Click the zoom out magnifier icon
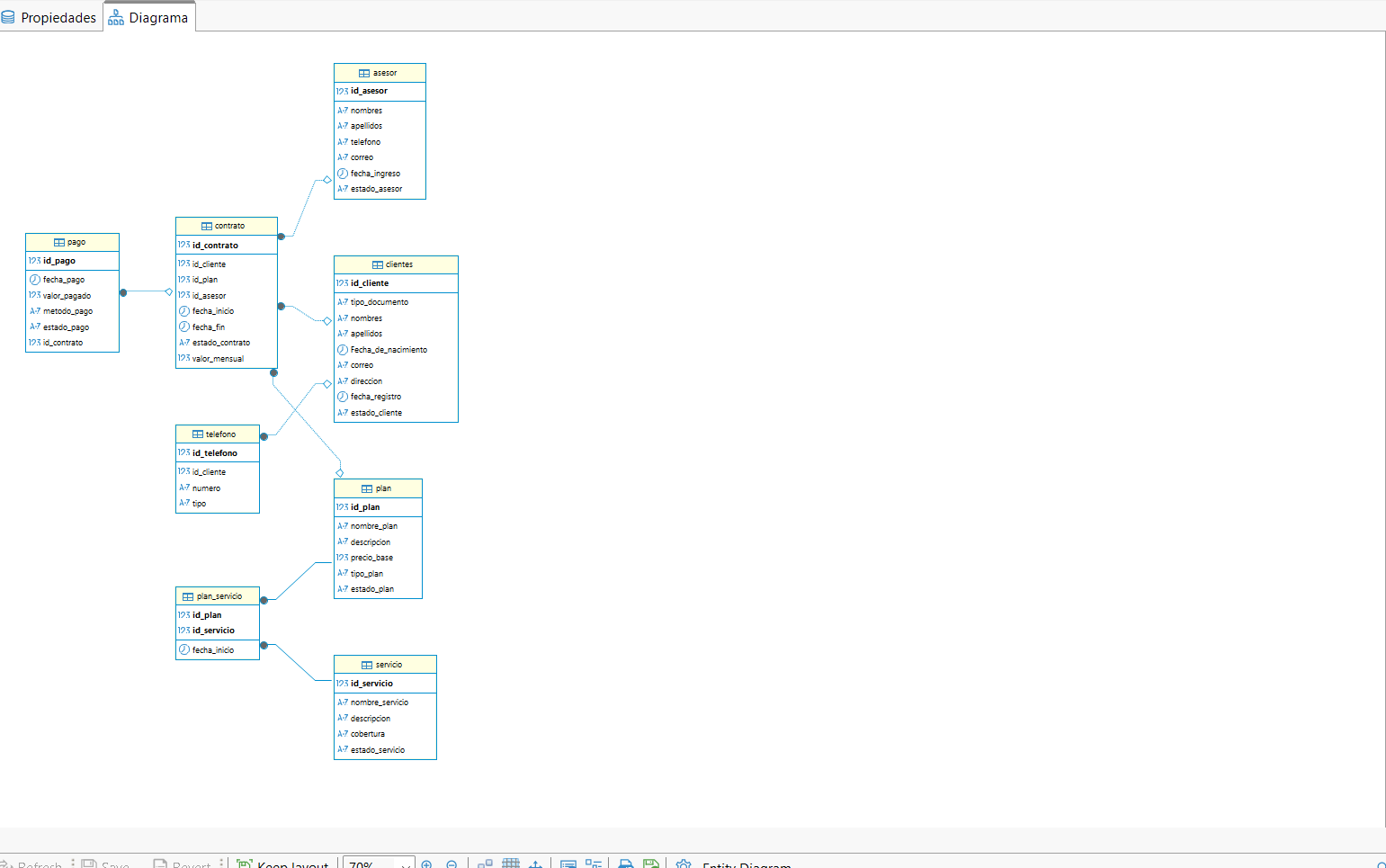The image size is (1386, 868). tap(452, 864)
